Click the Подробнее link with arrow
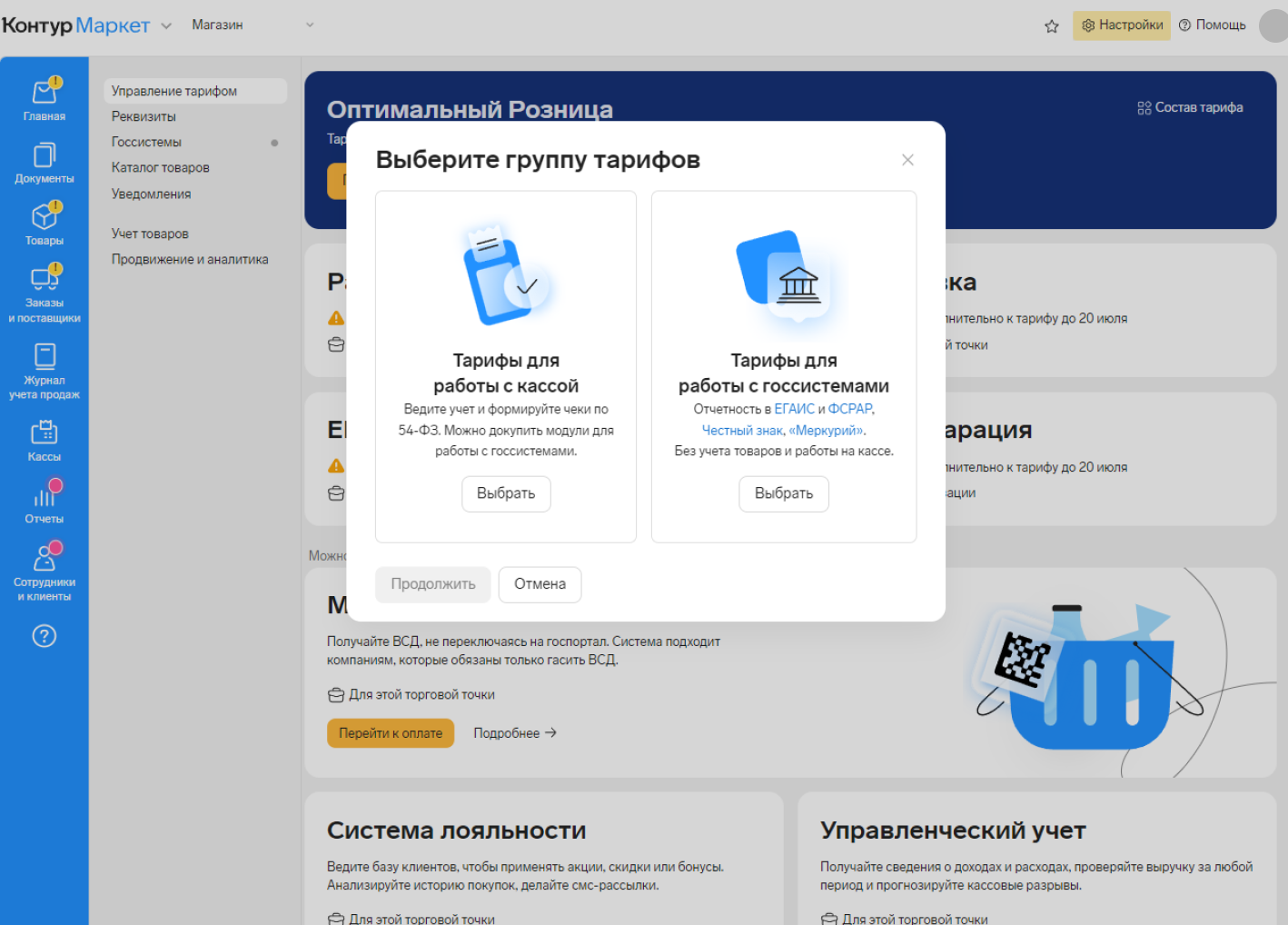Image resolution: width=1288 pixels, height=925 pixels. point(515,733)
